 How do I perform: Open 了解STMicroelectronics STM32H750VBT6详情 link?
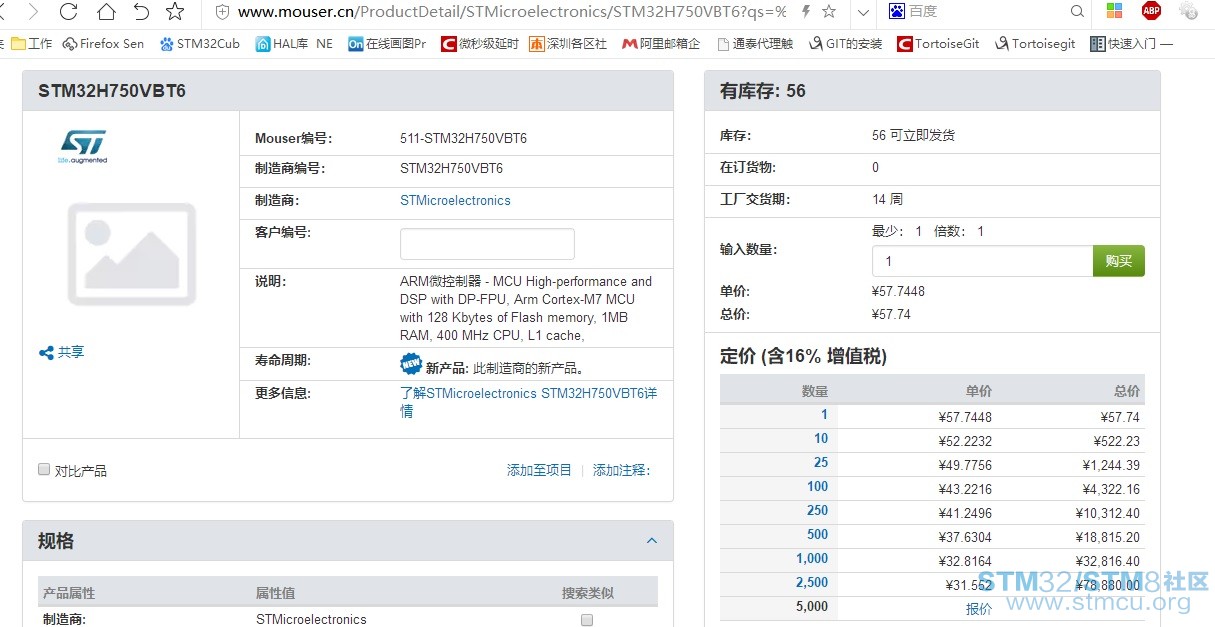[x=528, y=402]
